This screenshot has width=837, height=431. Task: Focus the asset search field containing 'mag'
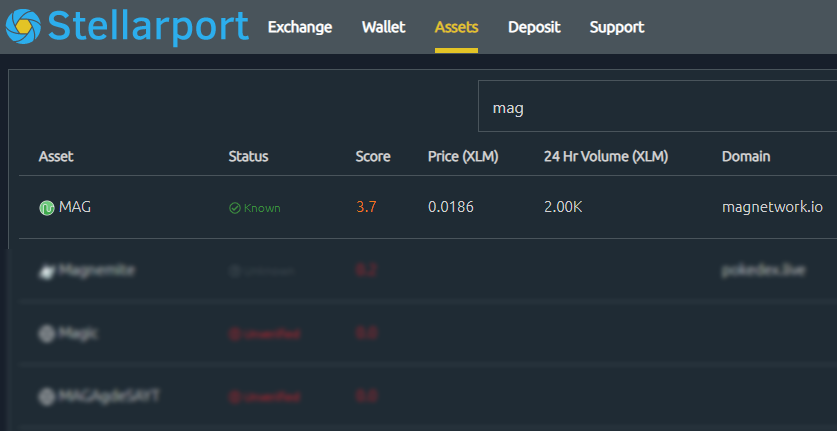tap(658, 106)
